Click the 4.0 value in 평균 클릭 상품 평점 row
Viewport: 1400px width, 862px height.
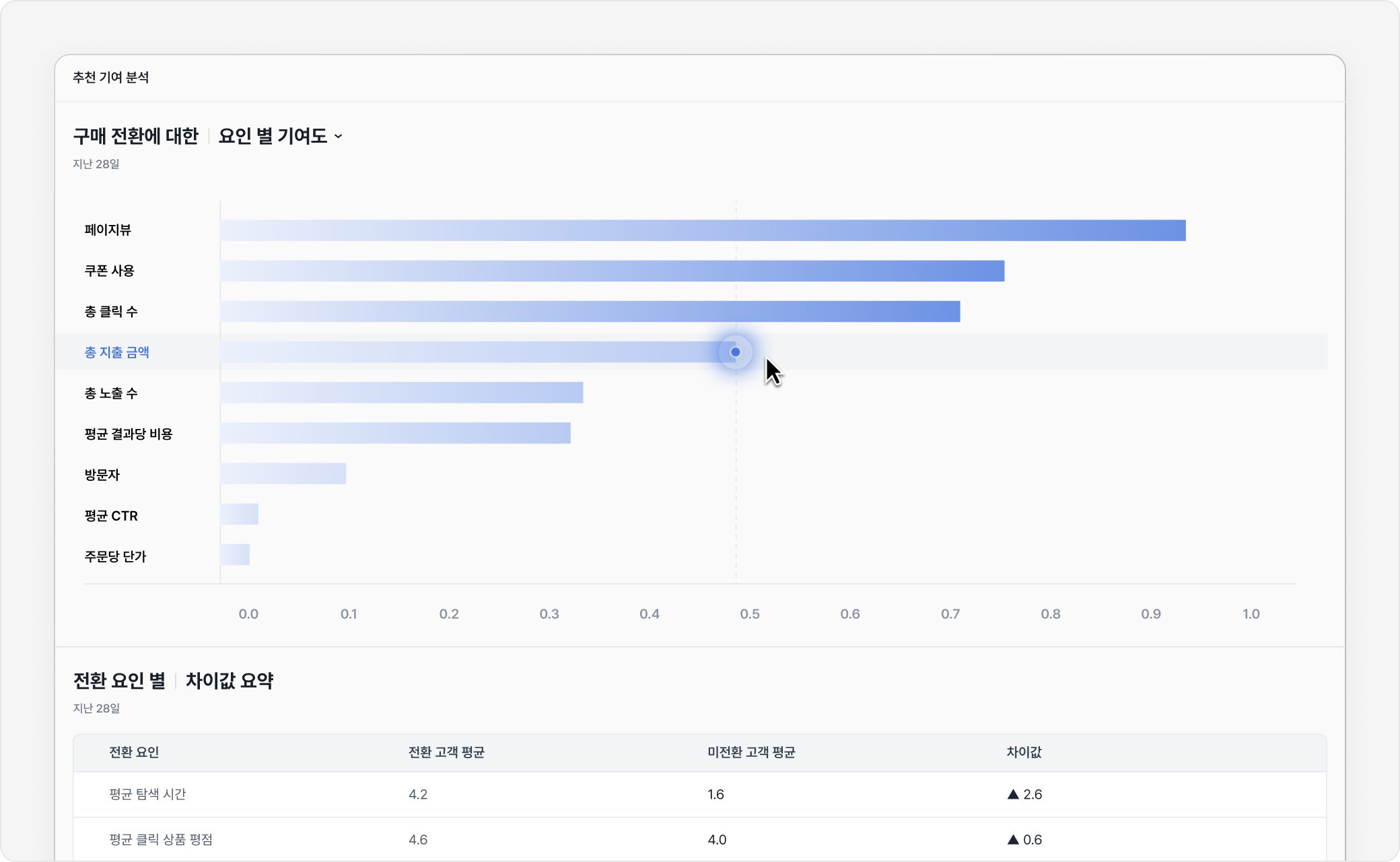717,840
